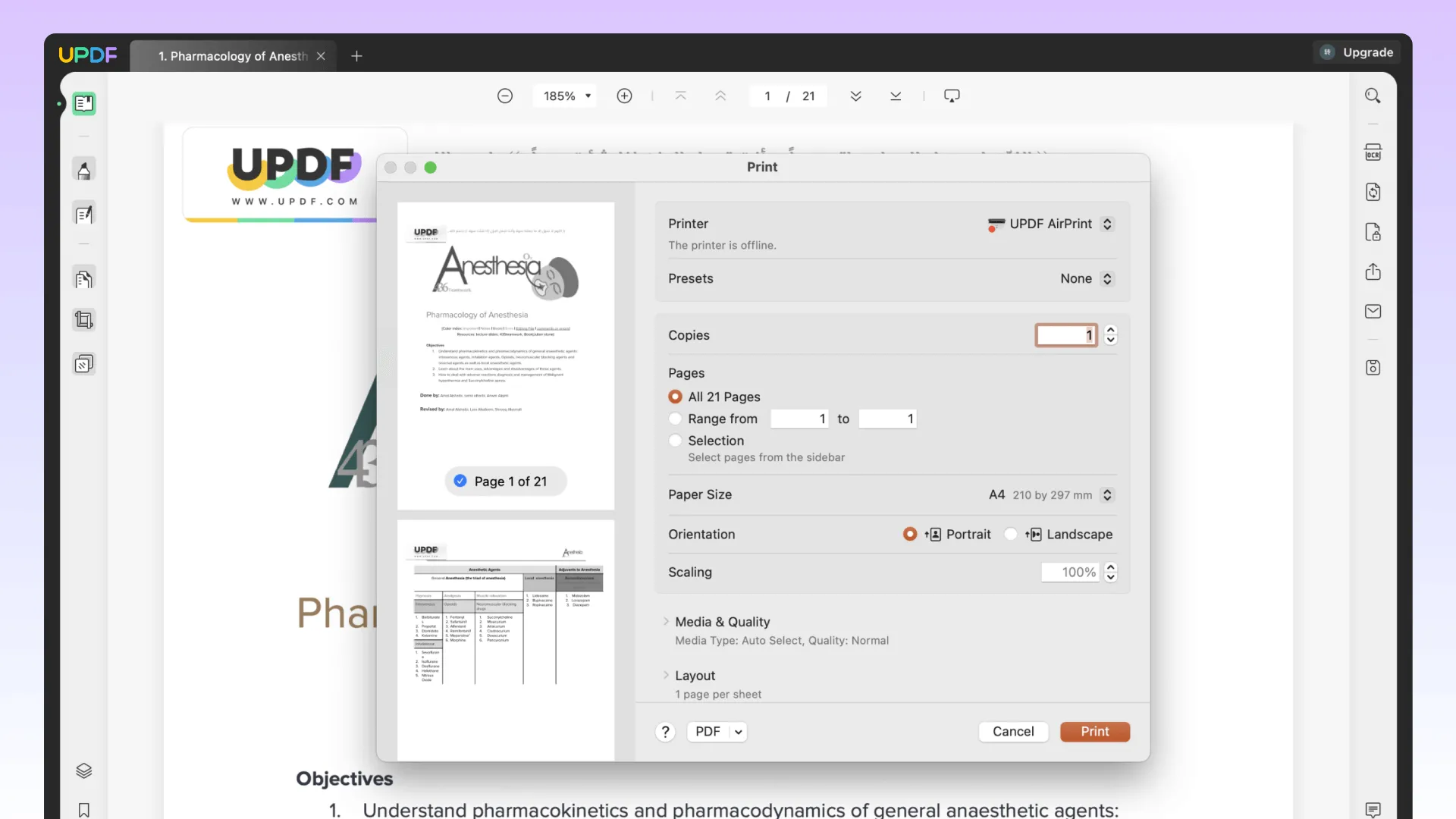Click the Edit/Annotate tool in sidebar
Screen dimensions: 1456x819
[84, 215]
